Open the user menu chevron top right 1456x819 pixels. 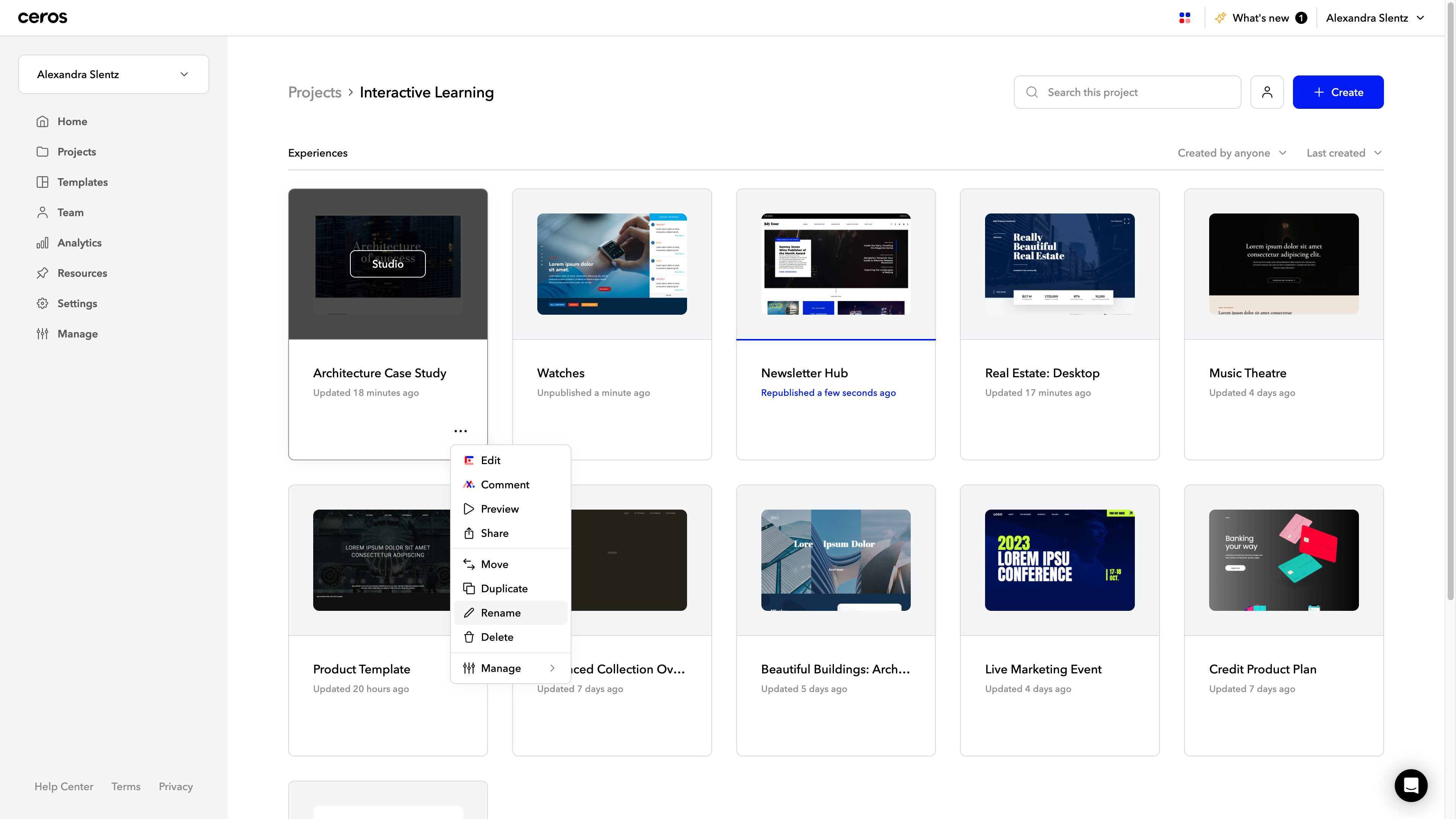[1420, 18]
